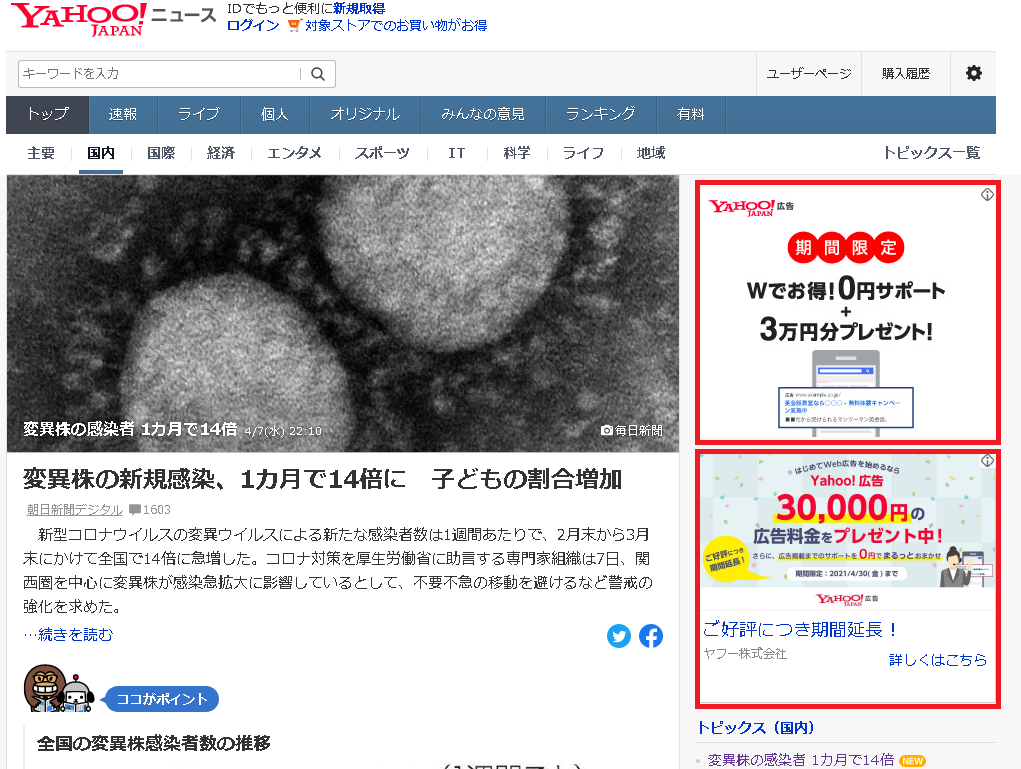This screenshot has height=769, width=1021.
Task: Select the 地域 category
Action: [651, 153]
